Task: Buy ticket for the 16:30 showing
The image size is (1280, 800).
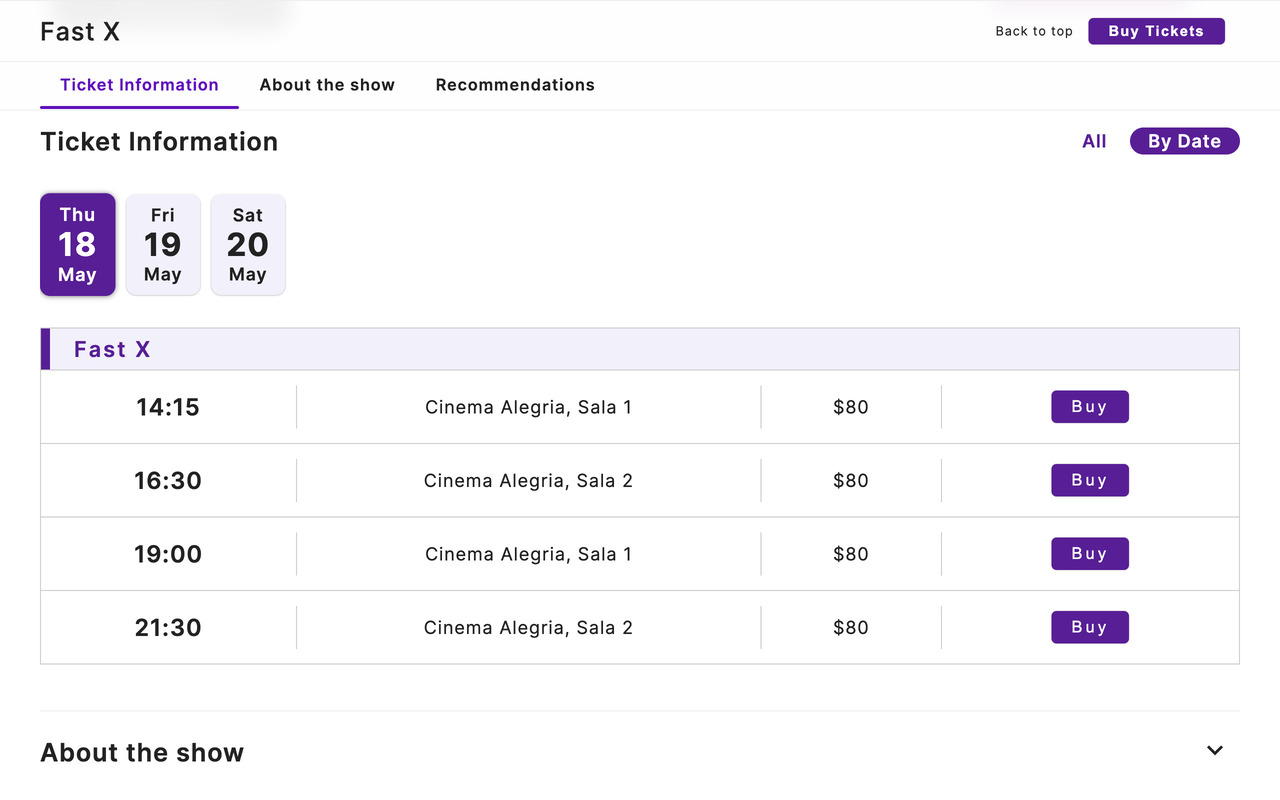Action: coord(1090,480)
